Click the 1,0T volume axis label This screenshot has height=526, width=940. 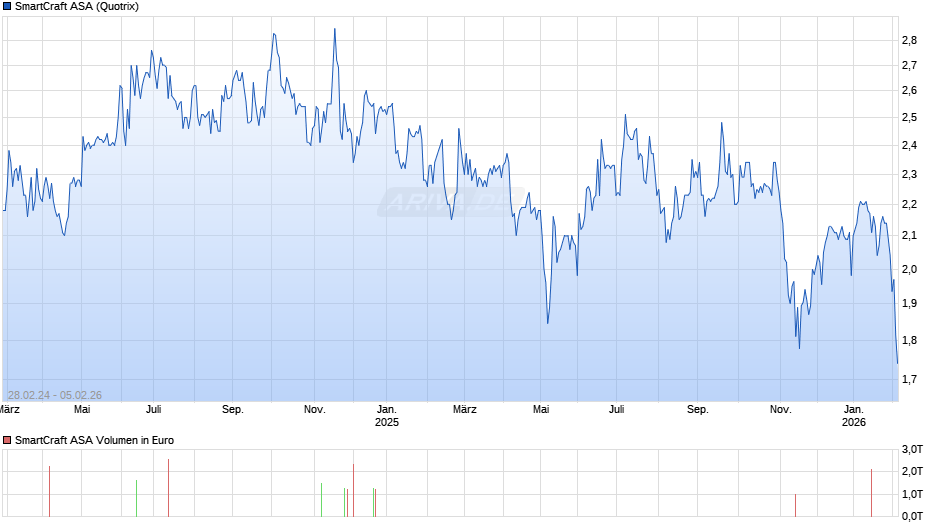(x=912, y=494)
